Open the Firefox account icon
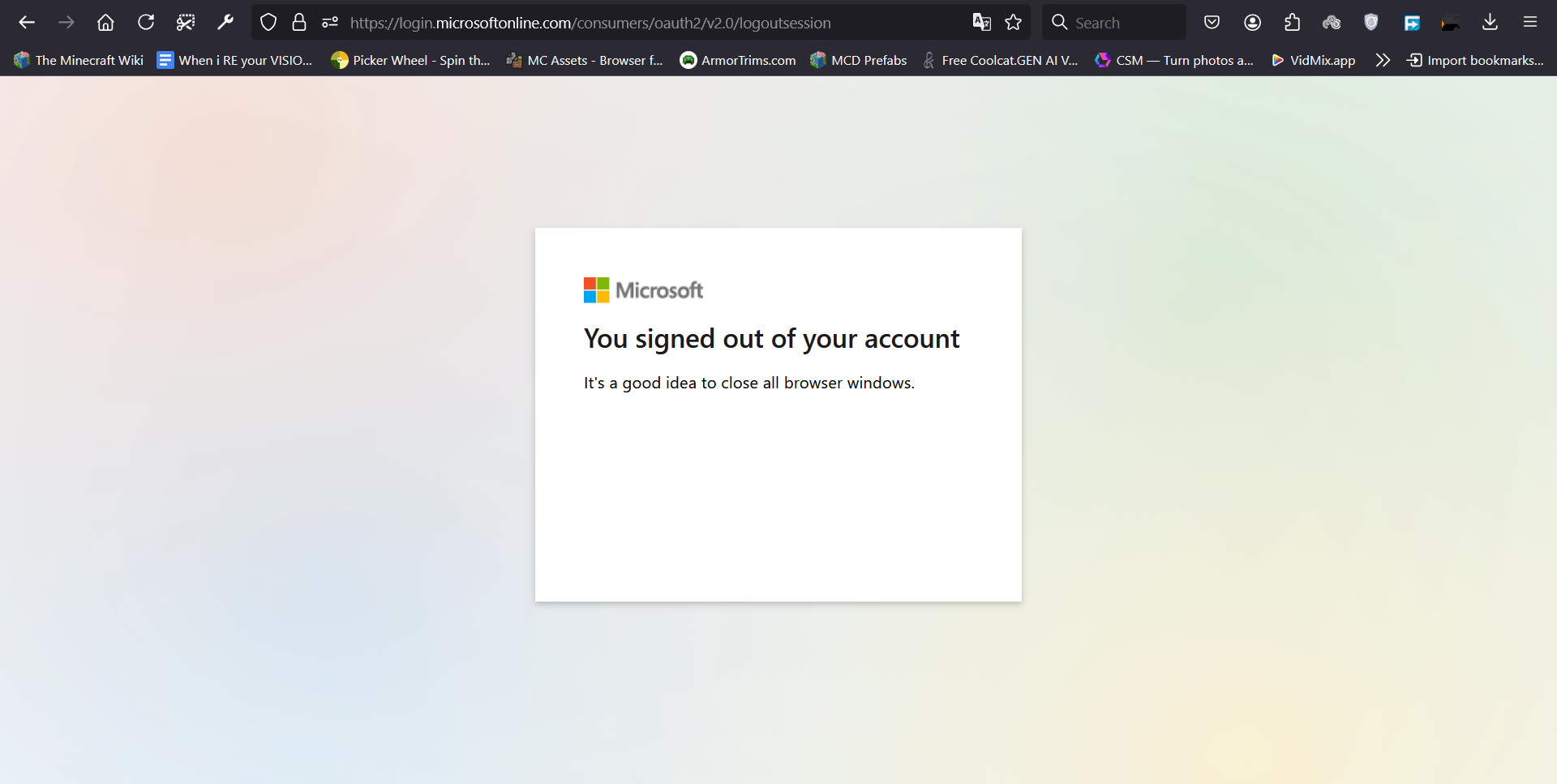1557x784 pixels. pos(1253,23)
